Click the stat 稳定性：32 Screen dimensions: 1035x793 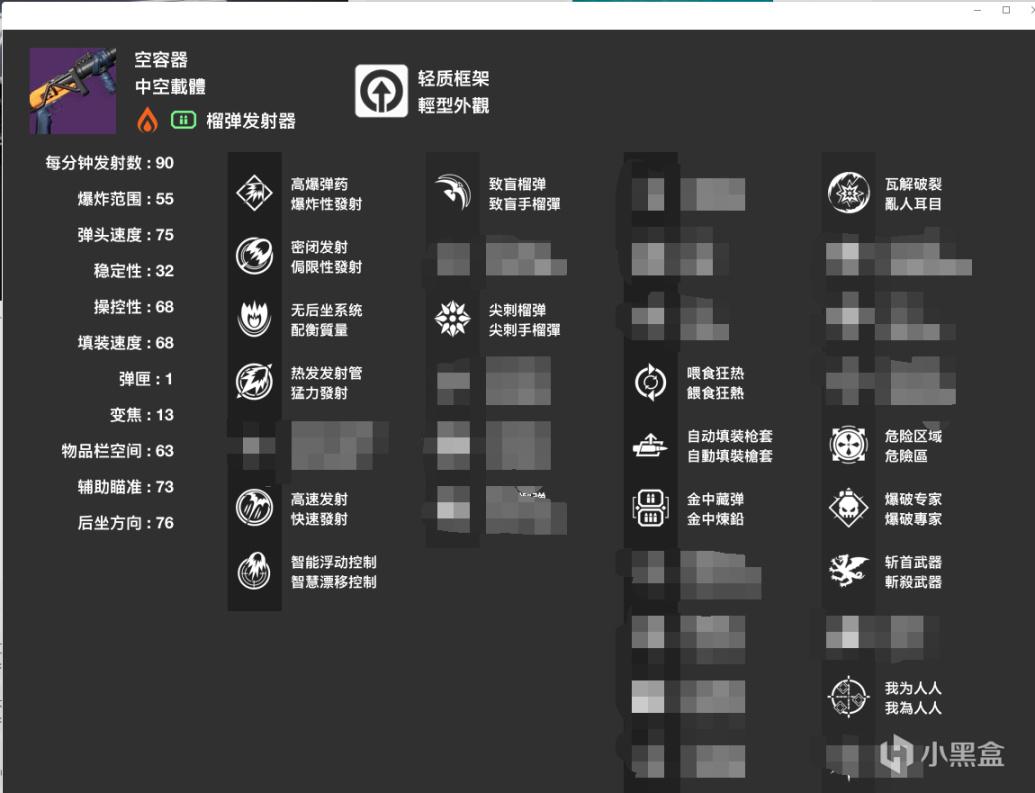[134, 271]
